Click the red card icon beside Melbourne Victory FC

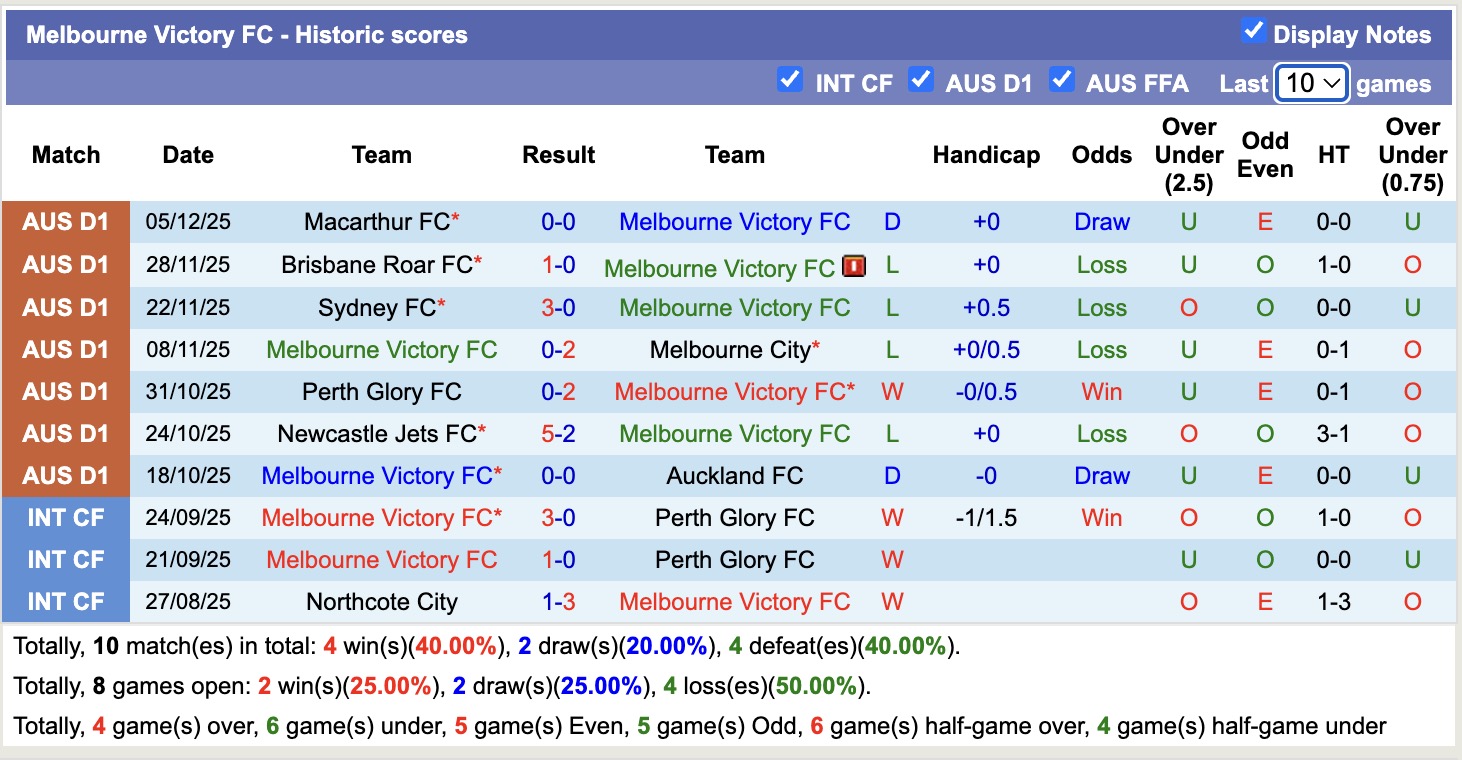[x=853, y=266]
